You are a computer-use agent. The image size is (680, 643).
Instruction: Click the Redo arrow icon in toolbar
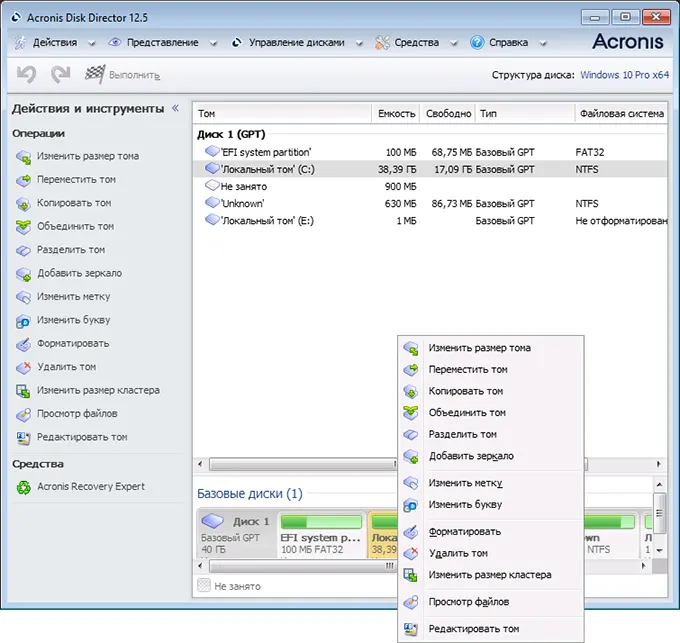click(60, 75)
